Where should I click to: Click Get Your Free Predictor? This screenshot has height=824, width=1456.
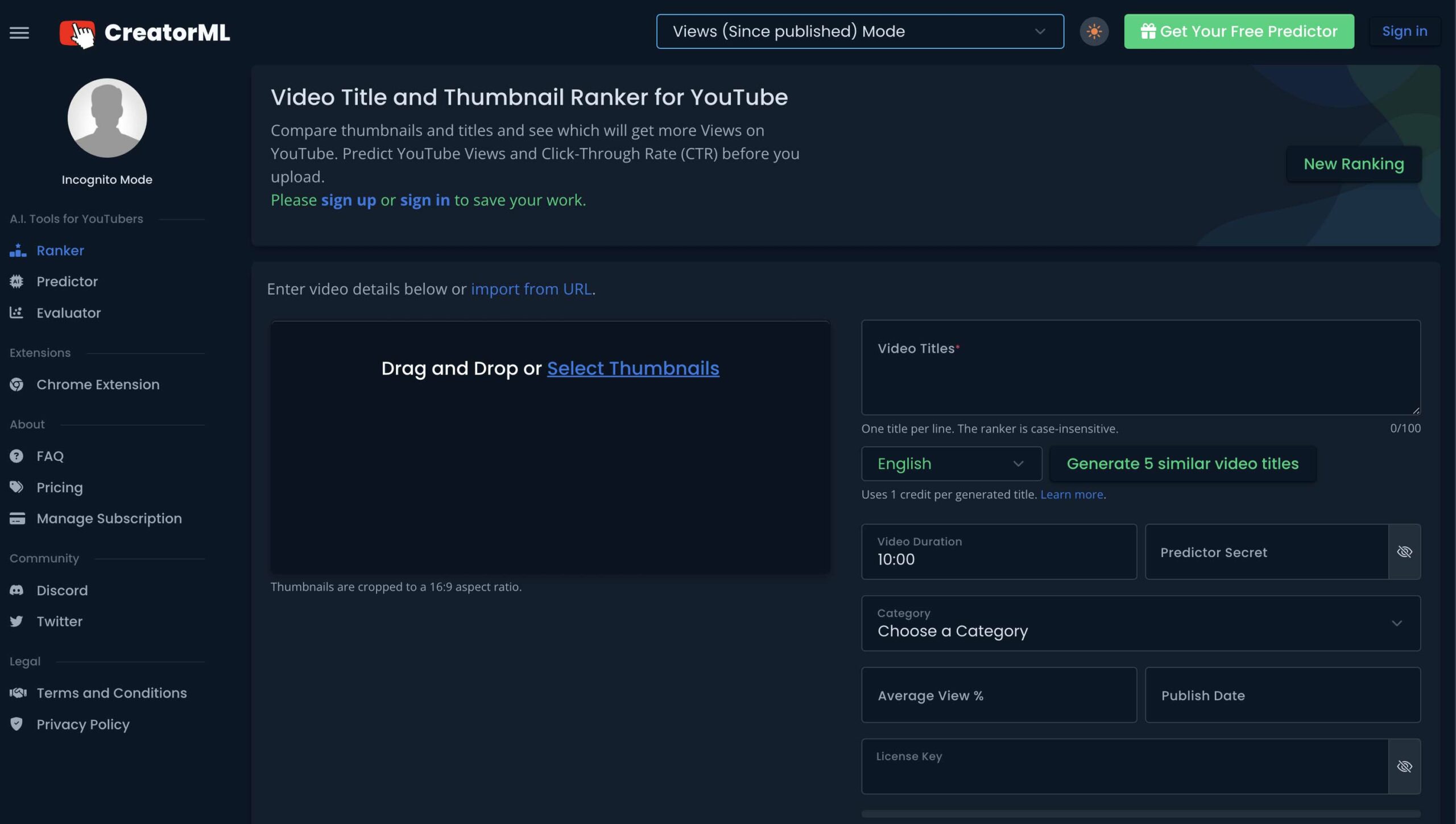coord(1238,31)
